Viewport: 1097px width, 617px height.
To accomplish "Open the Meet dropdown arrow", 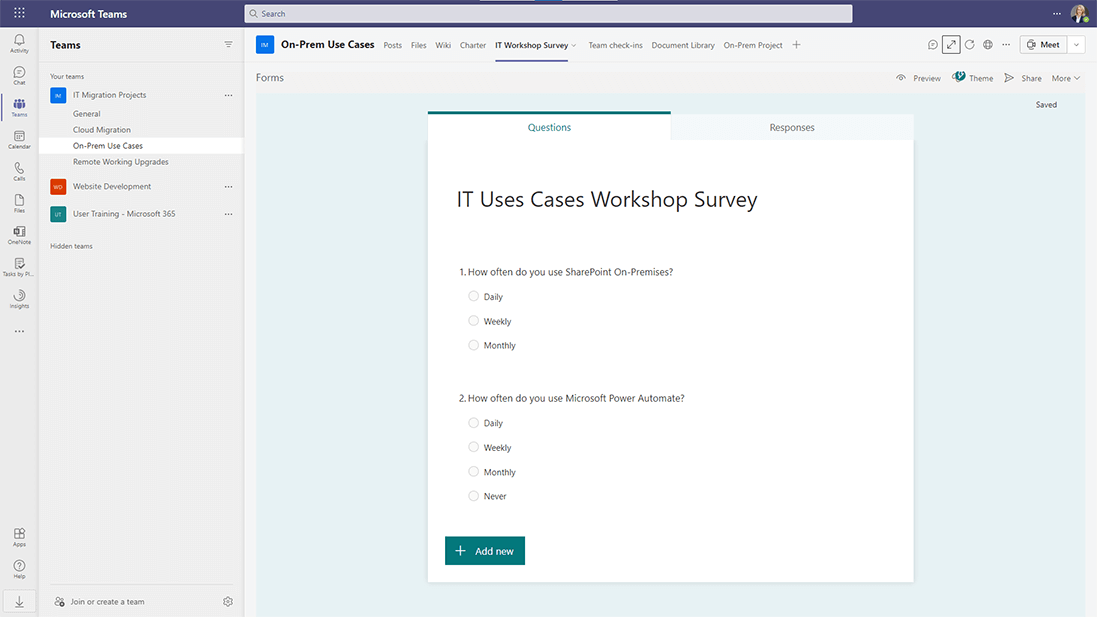I will pyautogui.click(x=1075, y=44).
